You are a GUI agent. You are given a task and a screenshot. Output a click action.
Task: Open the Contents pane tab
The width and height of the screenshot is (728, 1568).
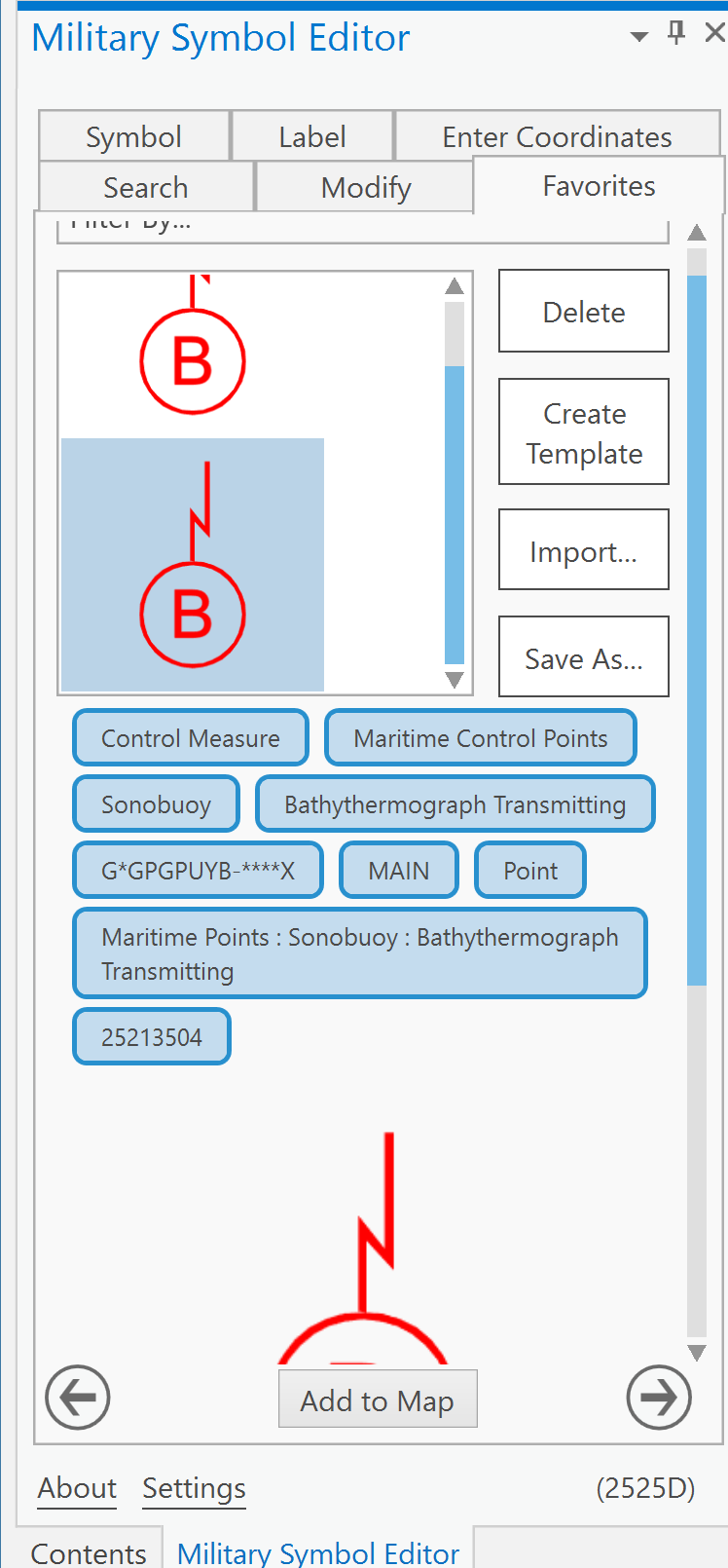[x=89, y=1552]
